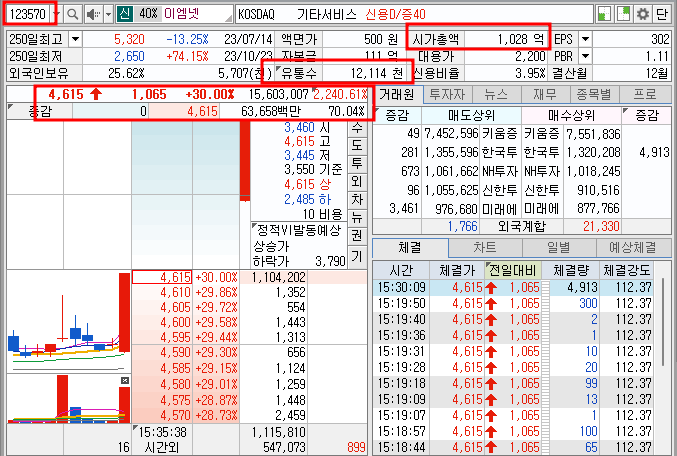Click the 체결량 column header
The image size is (677, 456).
570,271
